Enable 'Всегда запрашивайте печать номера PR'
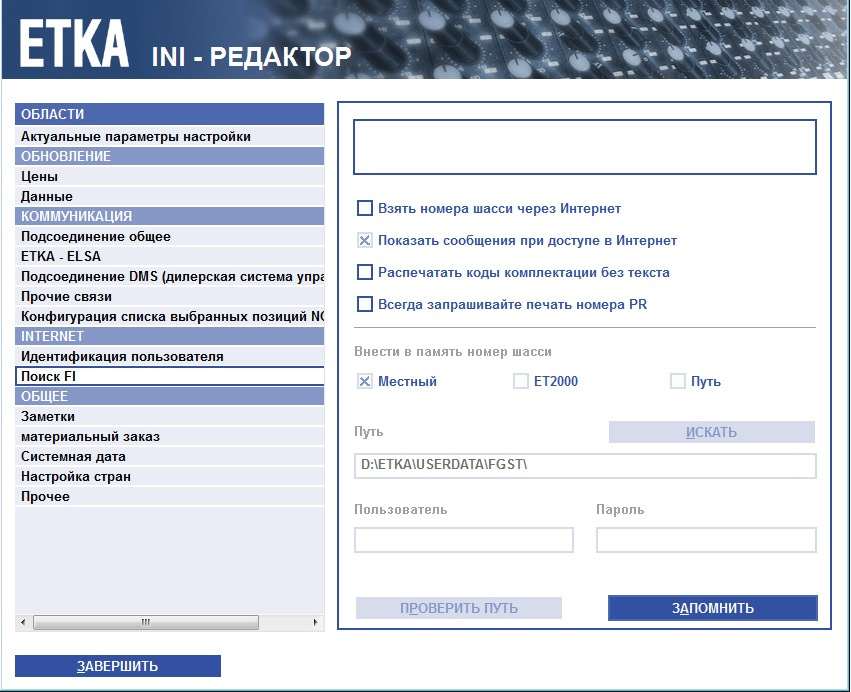This screenshot has height=692, width=851. [365, 304]
